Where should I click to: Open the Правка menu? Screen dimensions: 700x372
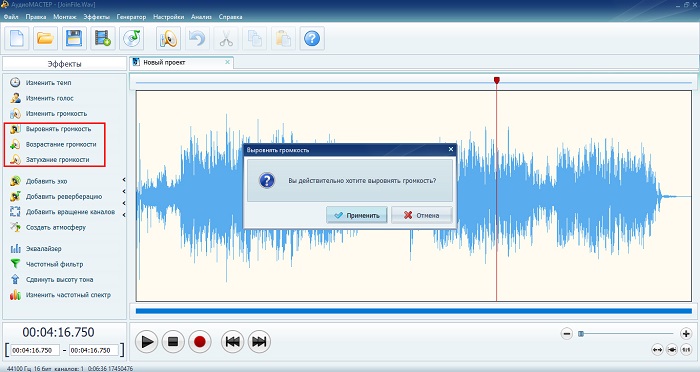pos(36,17)
